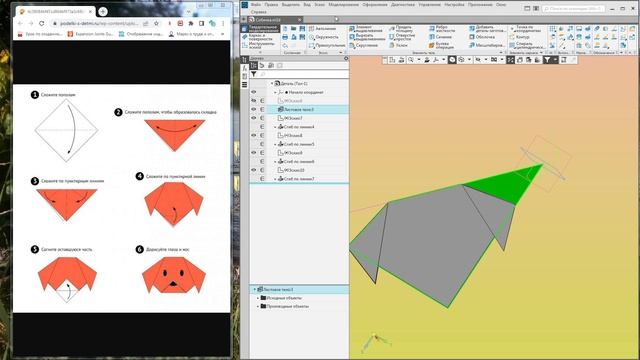640x360 pixels.
Task: Click the zoom magnifier in view toolbar
Action: pyautogui.click(x=411, y=60)
